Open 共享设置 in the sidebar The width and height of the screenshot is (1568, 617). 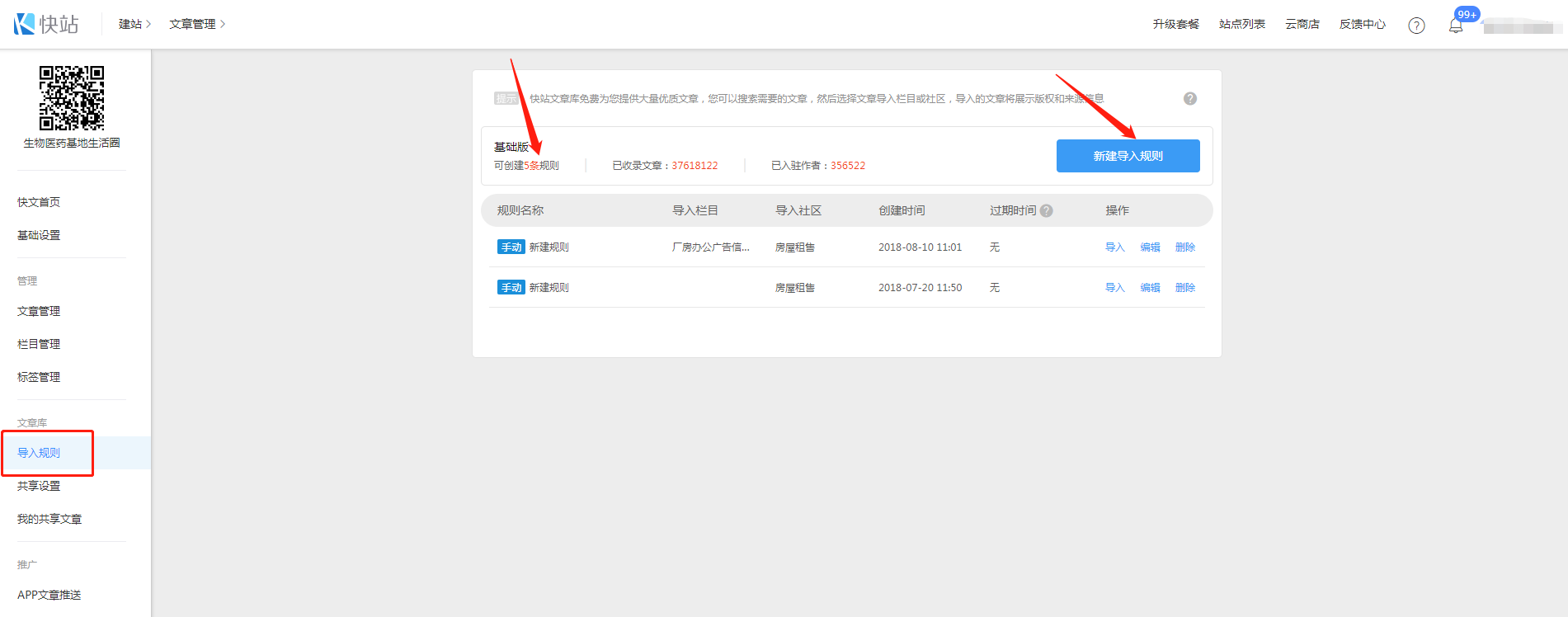(39, 486)
